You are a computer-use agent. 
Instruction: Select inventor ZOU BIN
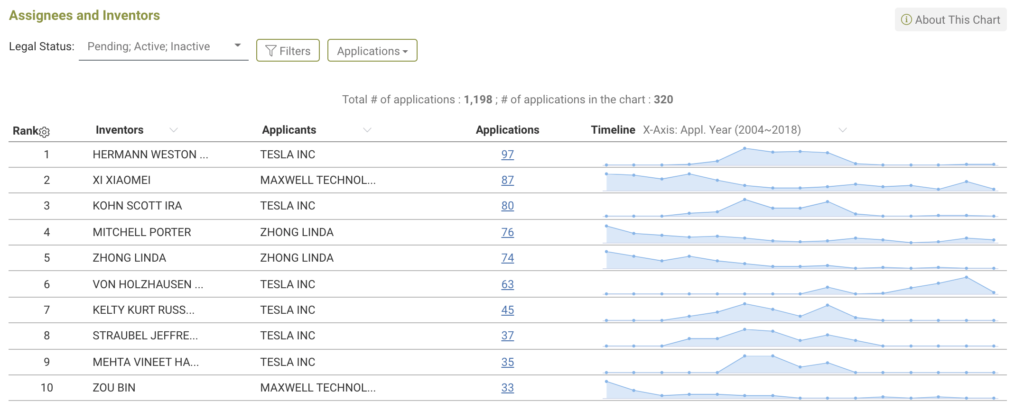pyautogui.click(x=114, y=388)
